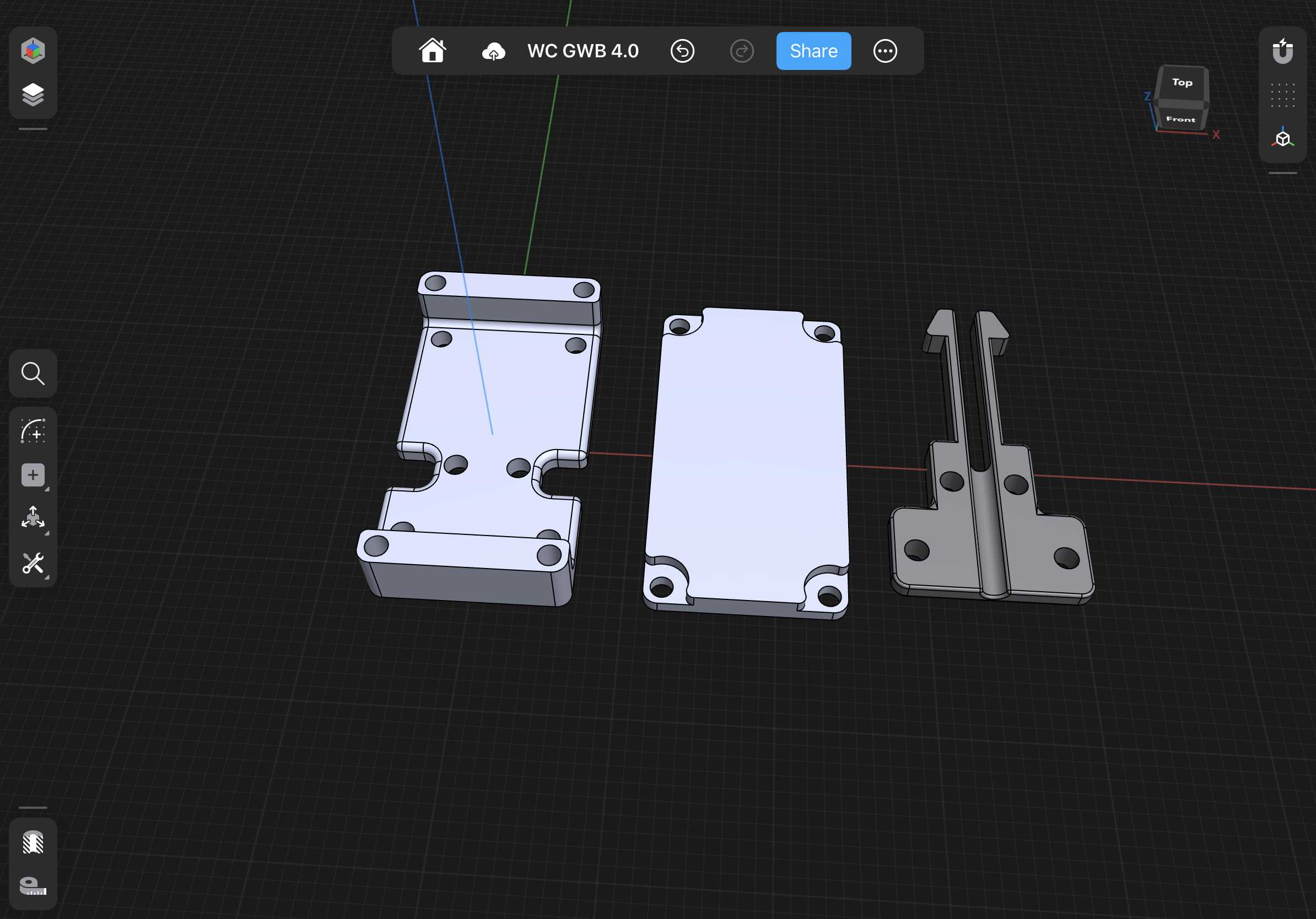Select the Sketch arc tool

(33, 431)
